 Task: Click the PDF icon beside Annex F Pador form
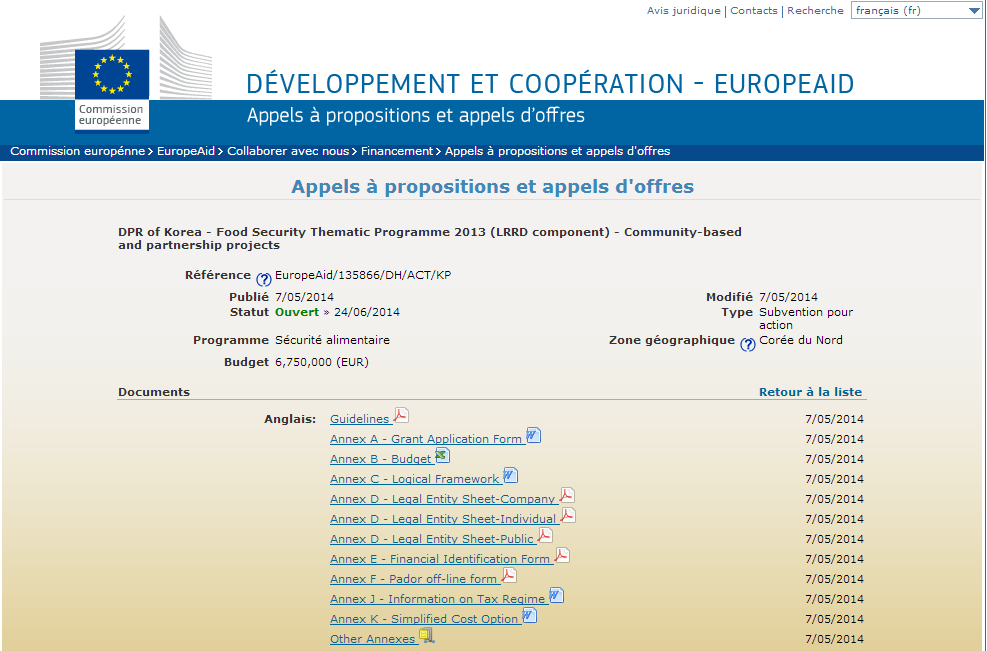509,576
